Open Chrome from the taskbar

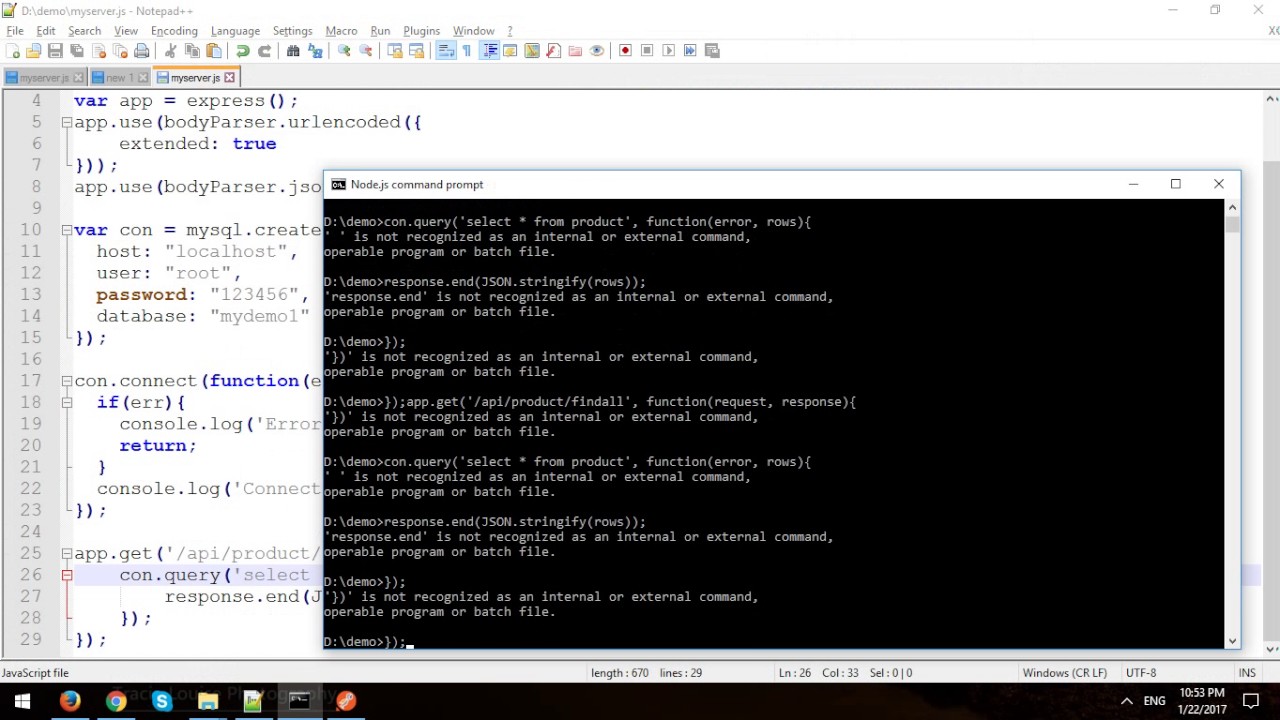(x=116, y=701)
